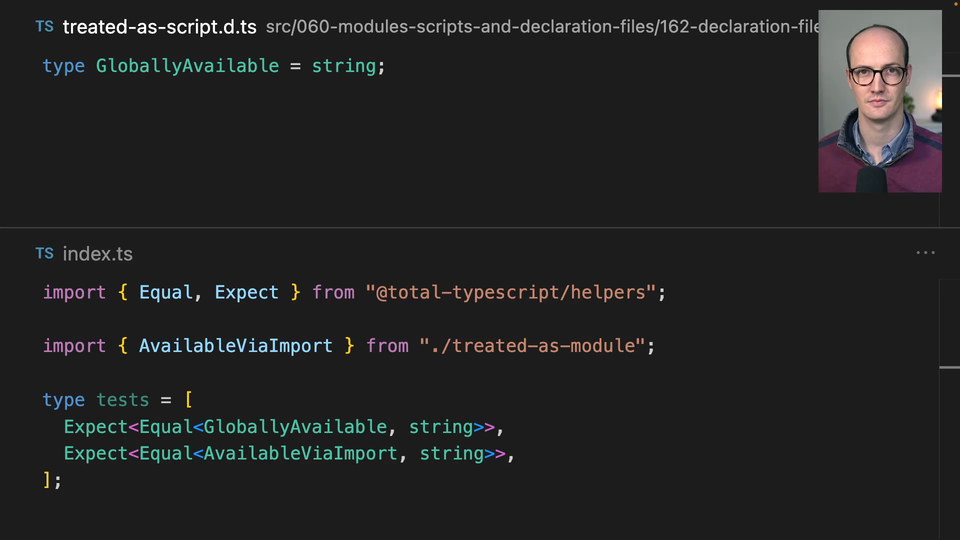960x540 pixels.
Task: Click the src/060-modules breadcrumb file path
Action: [x=540, y=27]
